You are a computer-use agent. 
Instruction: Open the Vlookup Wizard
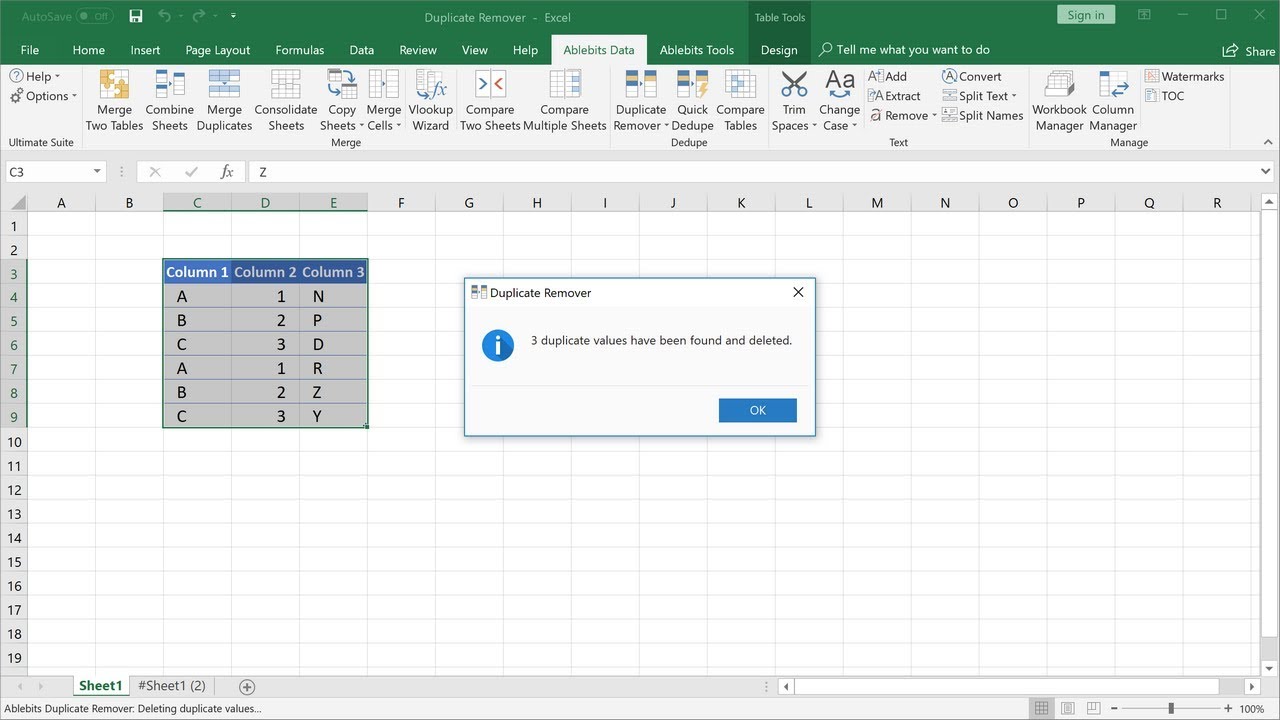(431, 100)
